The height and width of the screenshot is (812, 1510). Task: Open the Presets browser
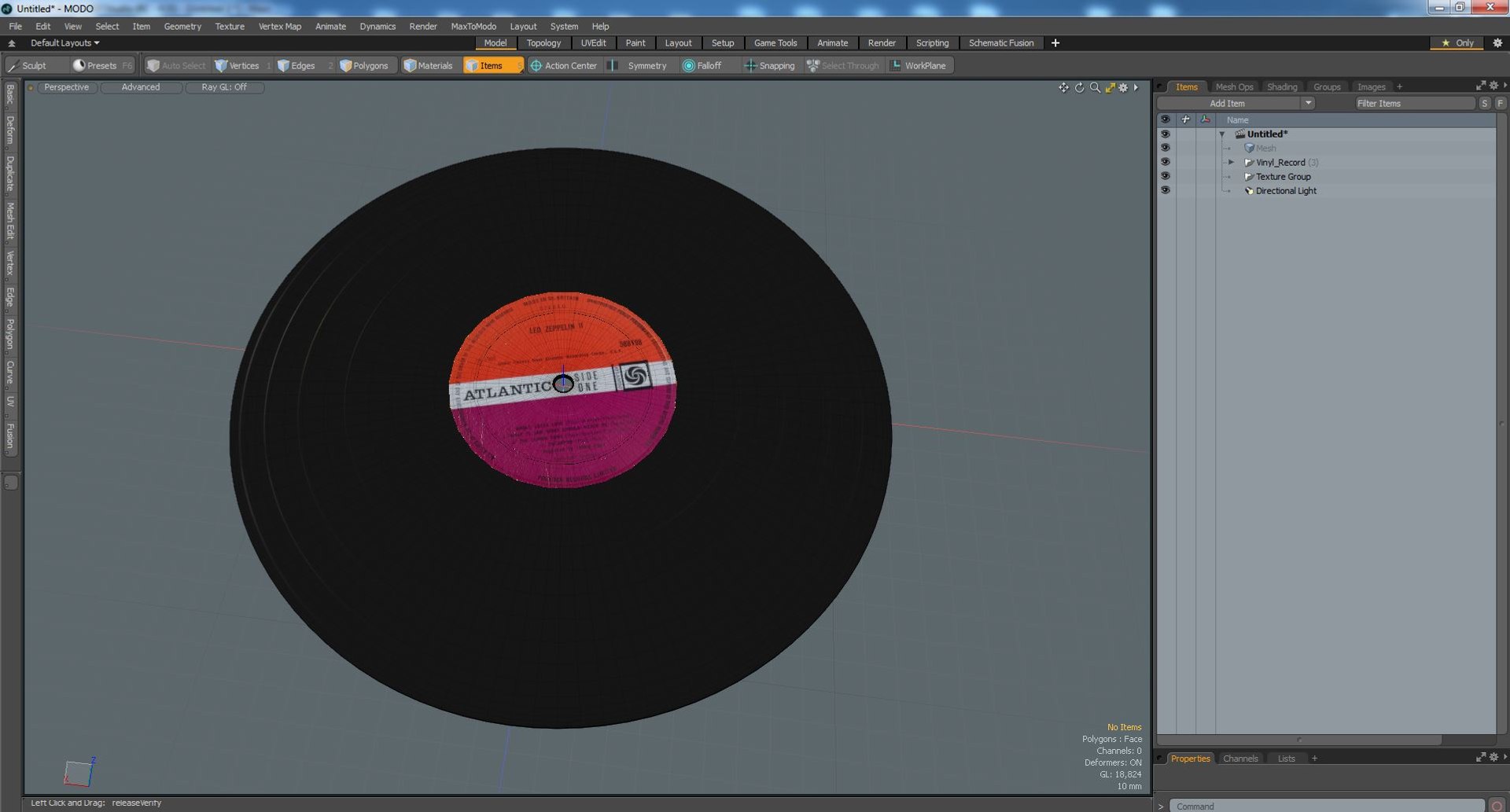point(102,66)
